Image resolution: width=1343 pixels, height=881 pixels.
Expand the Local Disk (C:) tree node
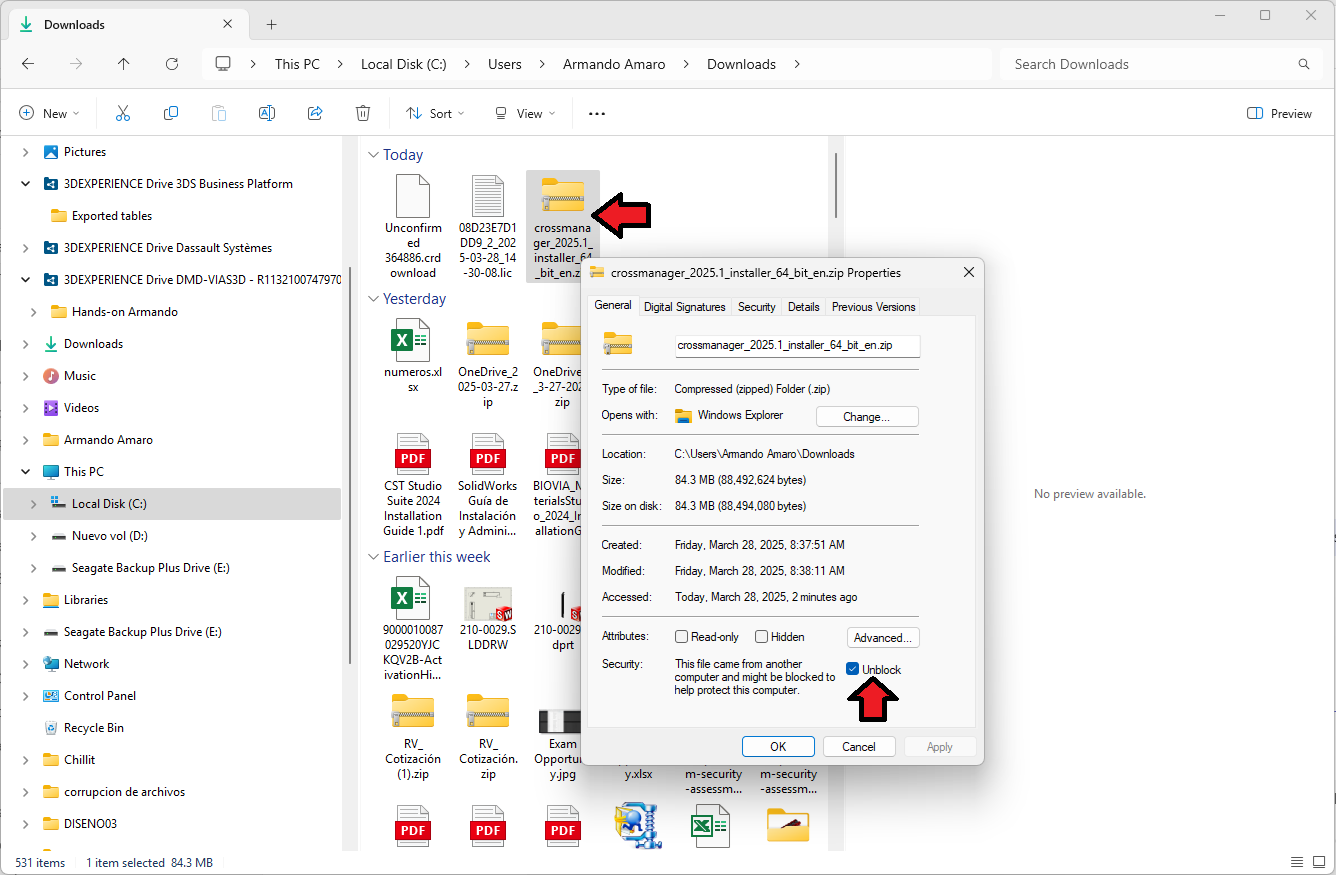tap(34, 504)
